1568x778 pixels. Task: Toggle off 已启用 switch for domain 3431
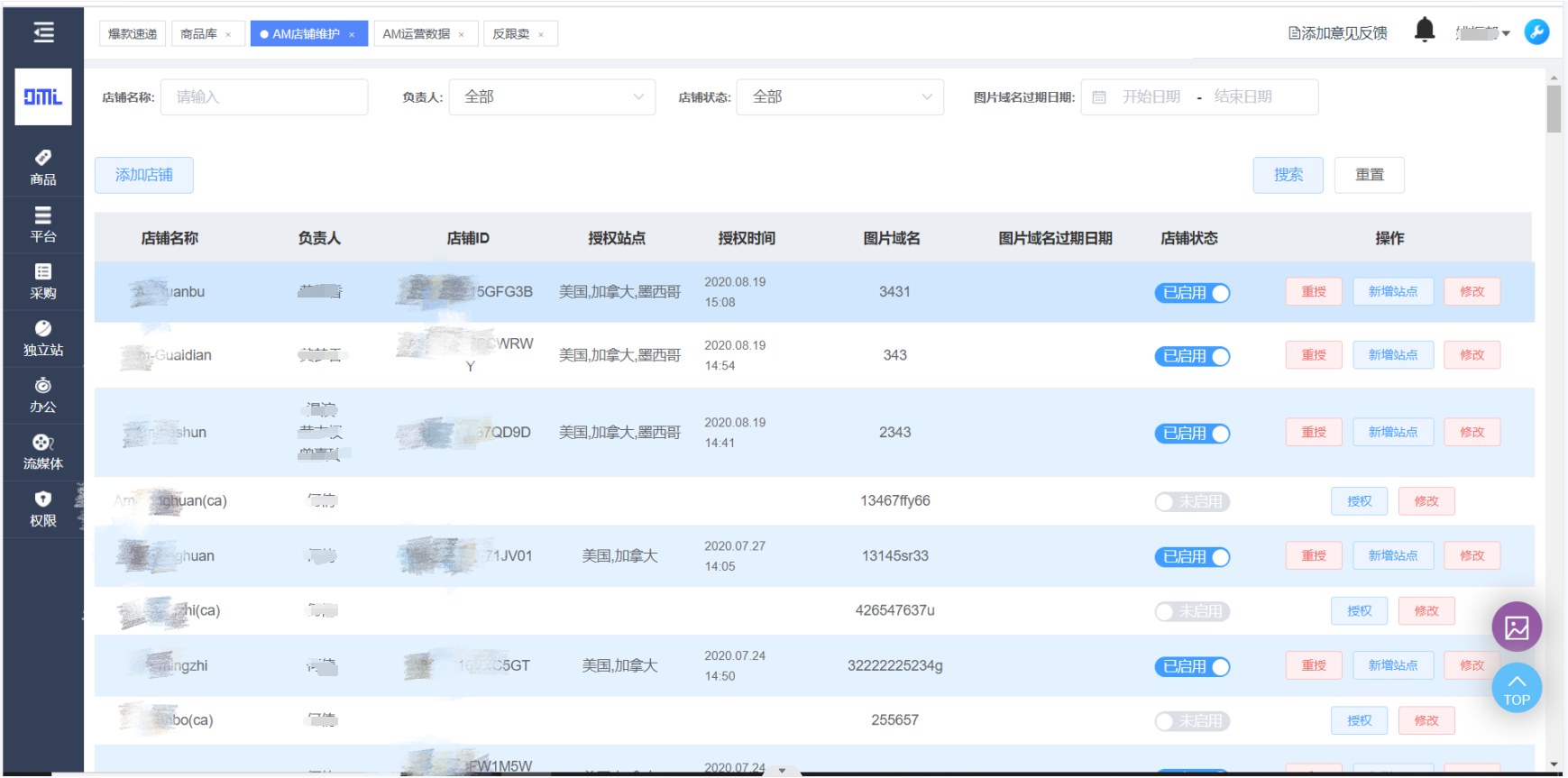1192,293
